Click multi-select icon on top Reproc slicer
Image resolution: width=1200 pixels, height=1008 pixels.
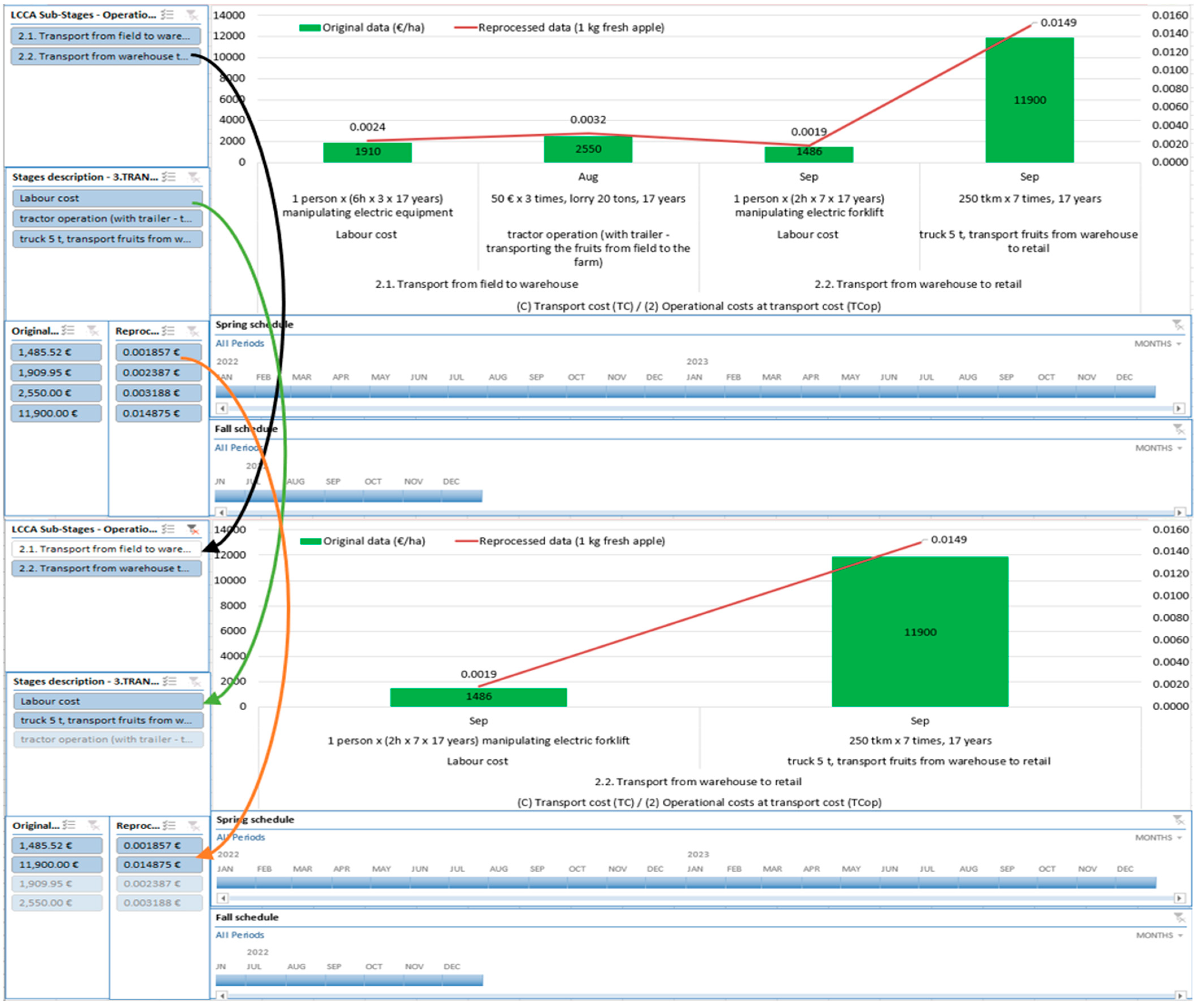tap(168, 331)
